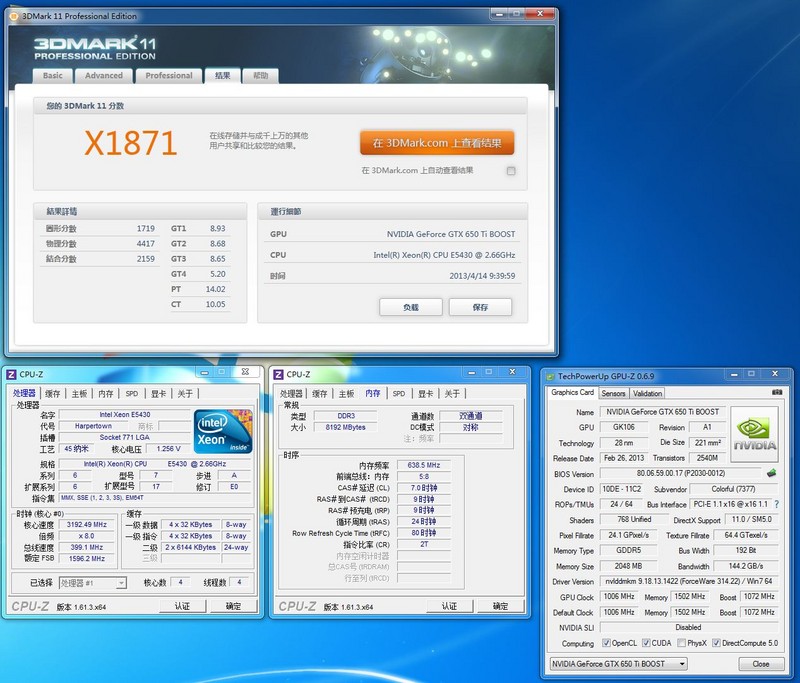Switch to the Advanced tab in 3DMark
This screenshot has width=800, height=683.
[x=104, y=75]
